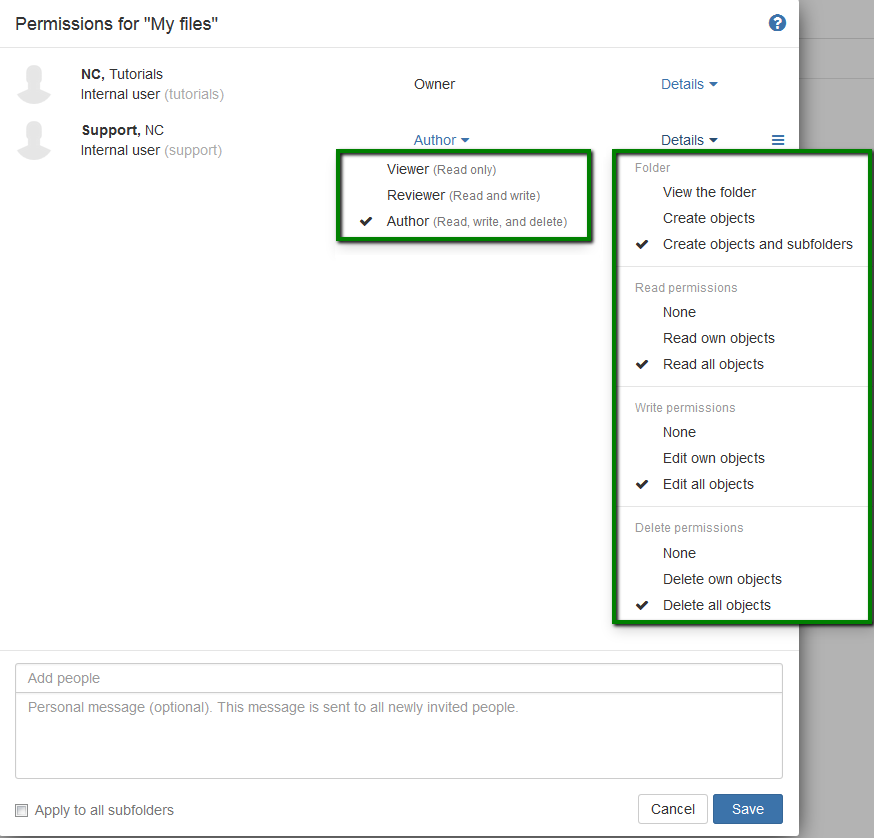Expand the Author role dropdown
The image size is (874, 838).
click(x=441, y=140)
